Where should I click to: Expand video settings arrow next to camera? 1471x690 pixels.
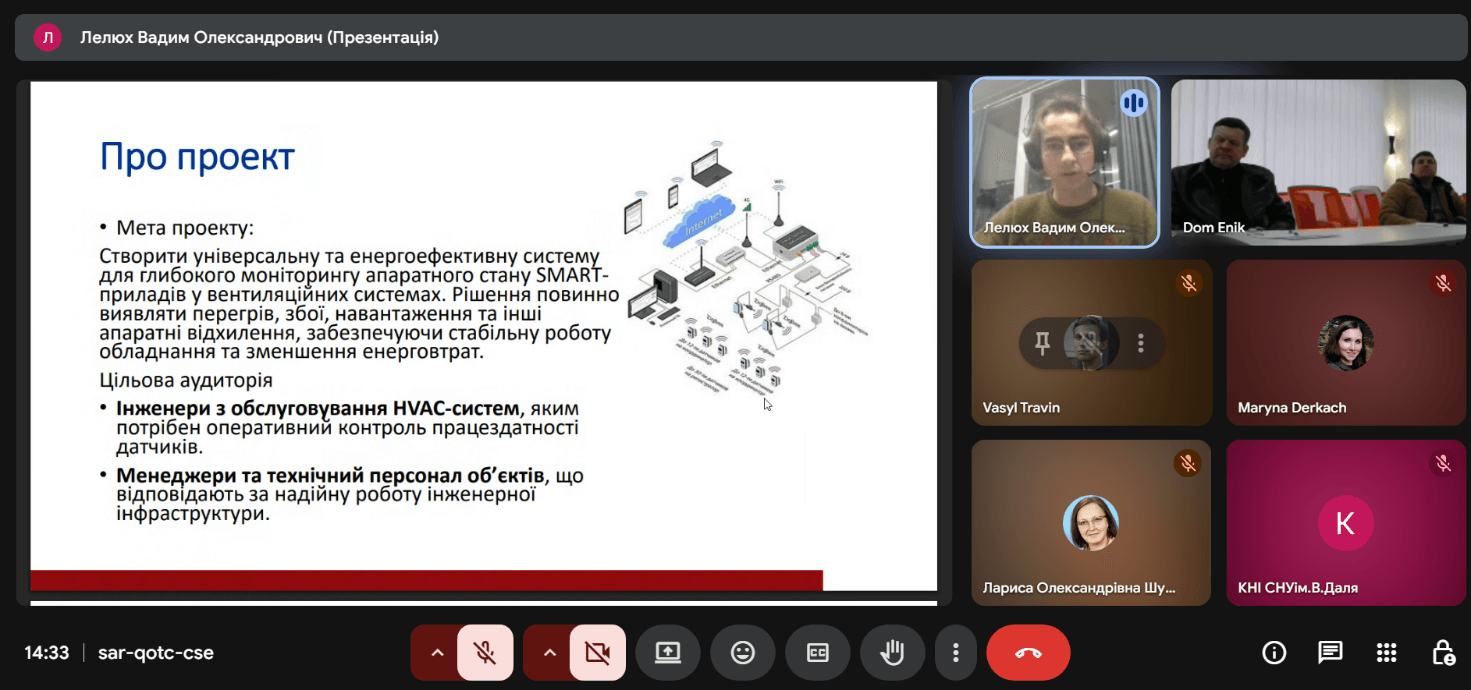pyautogui.click(x=549, y=653)
